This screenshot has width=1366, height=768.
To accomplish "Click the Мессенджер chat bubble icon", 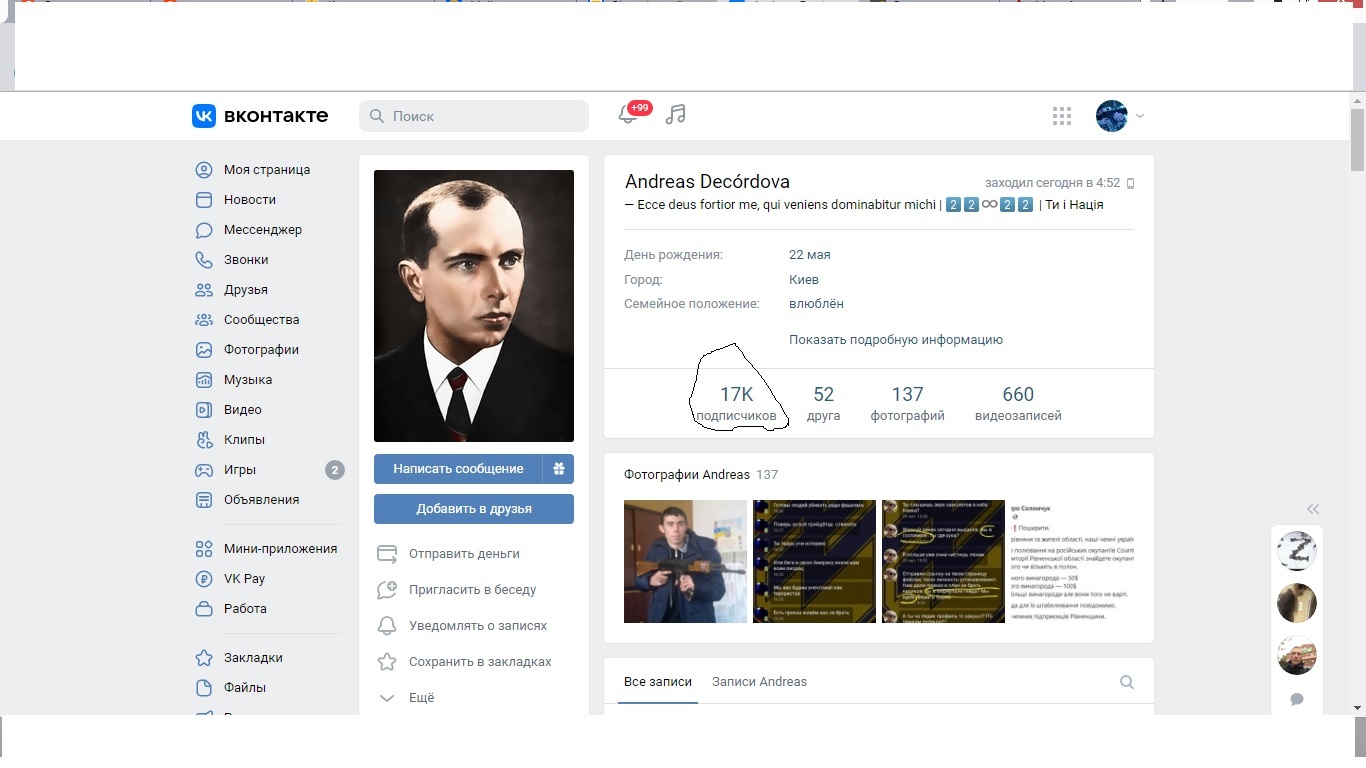I will click(x=204, y=230).
